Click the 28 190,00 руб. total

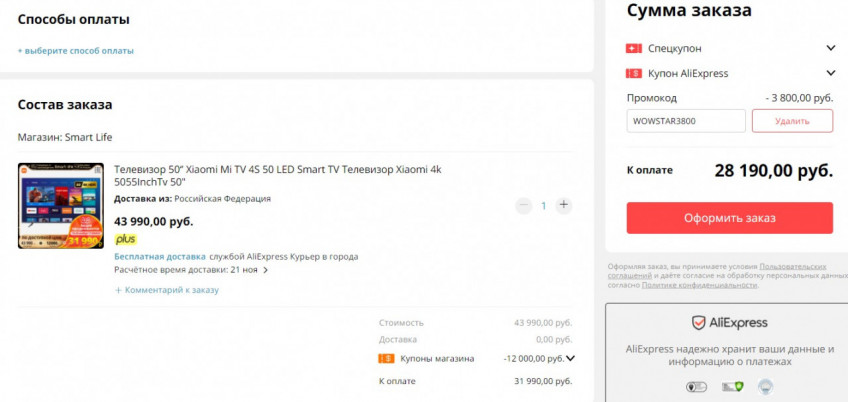[773, 170]
